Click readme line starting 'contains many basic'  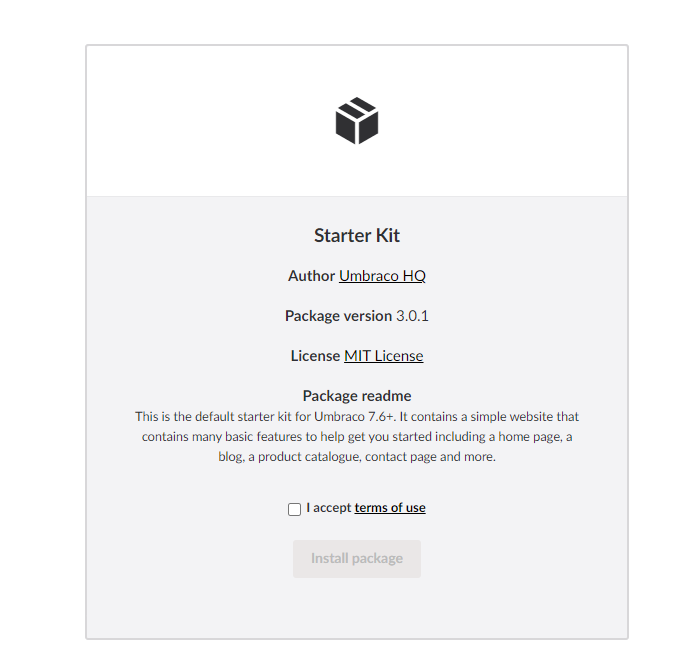pyautogui.click(x=357, y=437)
